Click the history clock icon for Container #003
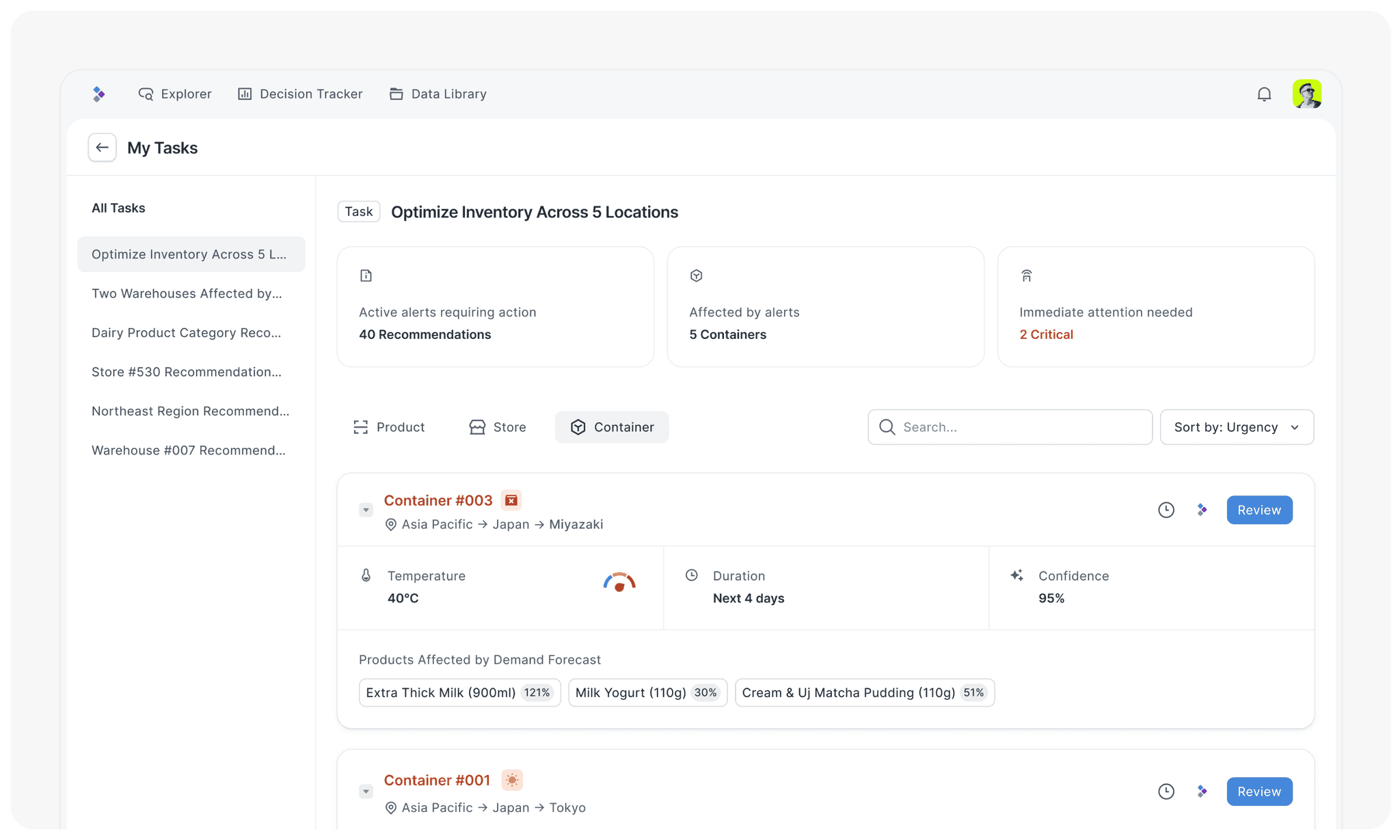 1166,510
